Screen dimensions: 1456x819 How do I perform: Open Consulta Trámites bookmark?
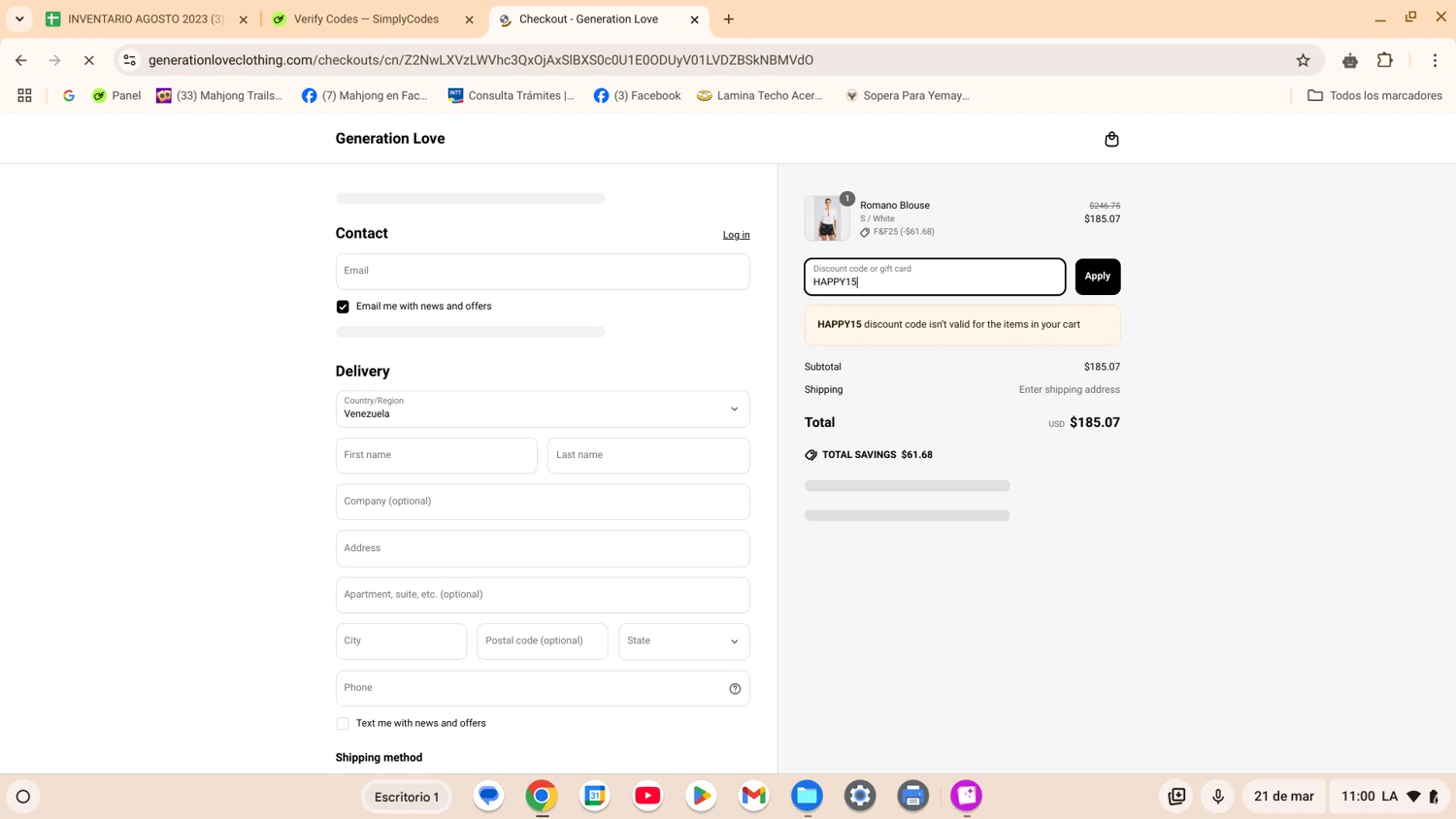tap(512, 95)
